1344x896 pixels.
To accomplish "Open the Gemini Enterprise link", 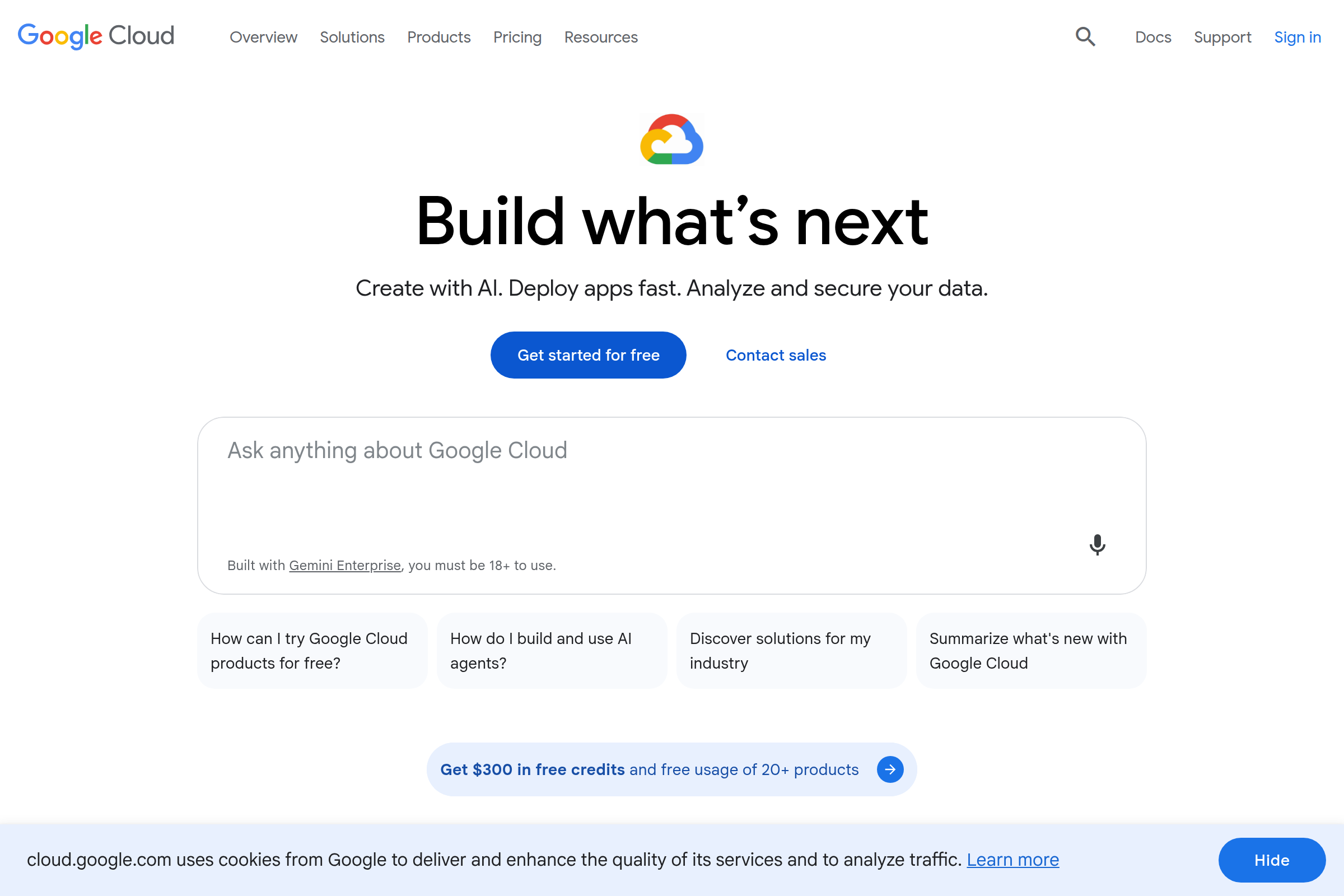I will coord(344,565).
